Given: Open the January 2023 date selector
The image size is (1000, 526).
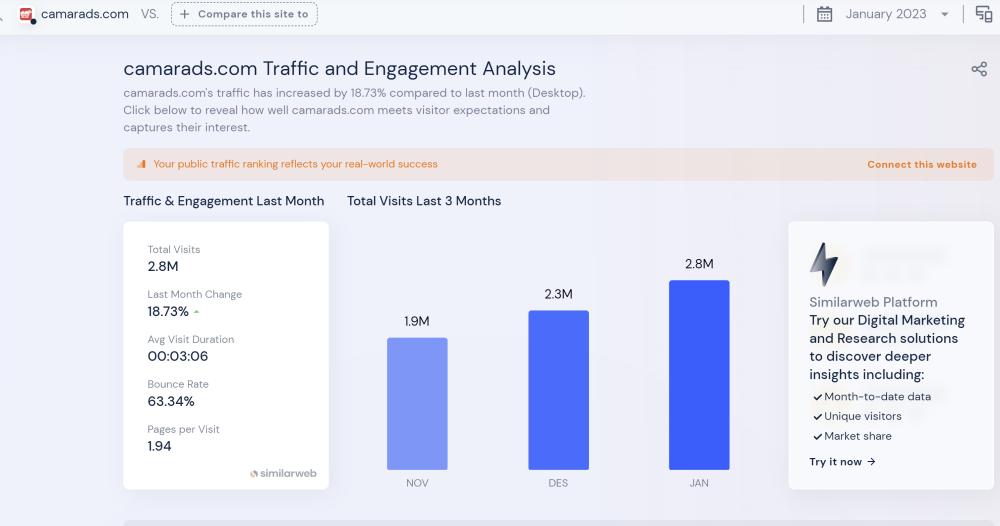Looking at the screenshot, I should (885, 14).
